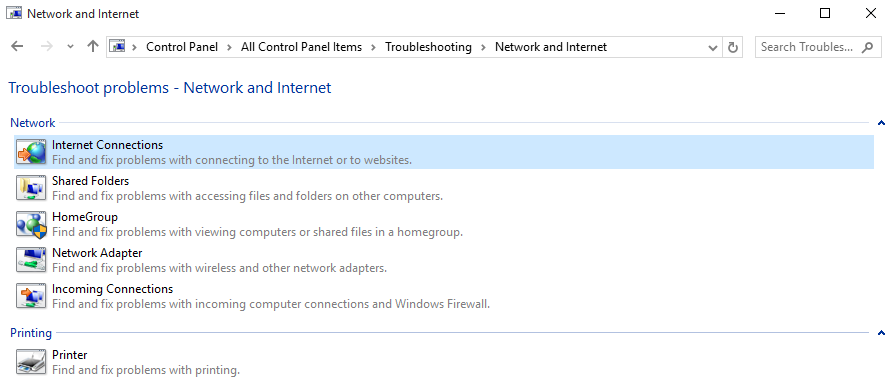Open the Shared Folders text link
The height and width of the screenshot is (392, 894).
(x=90, y=181)
